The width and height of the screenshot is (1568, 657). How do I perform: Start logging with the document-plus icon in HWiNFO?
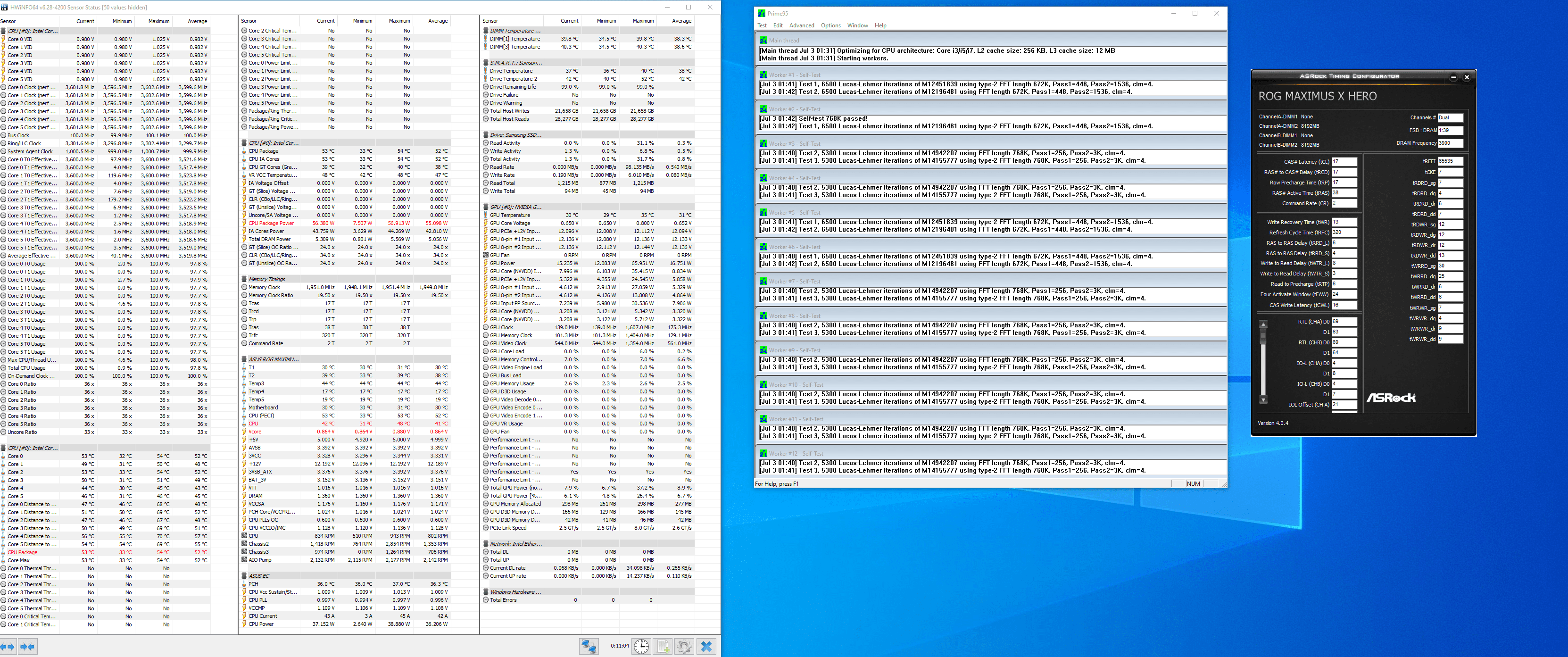click(664, 646)
